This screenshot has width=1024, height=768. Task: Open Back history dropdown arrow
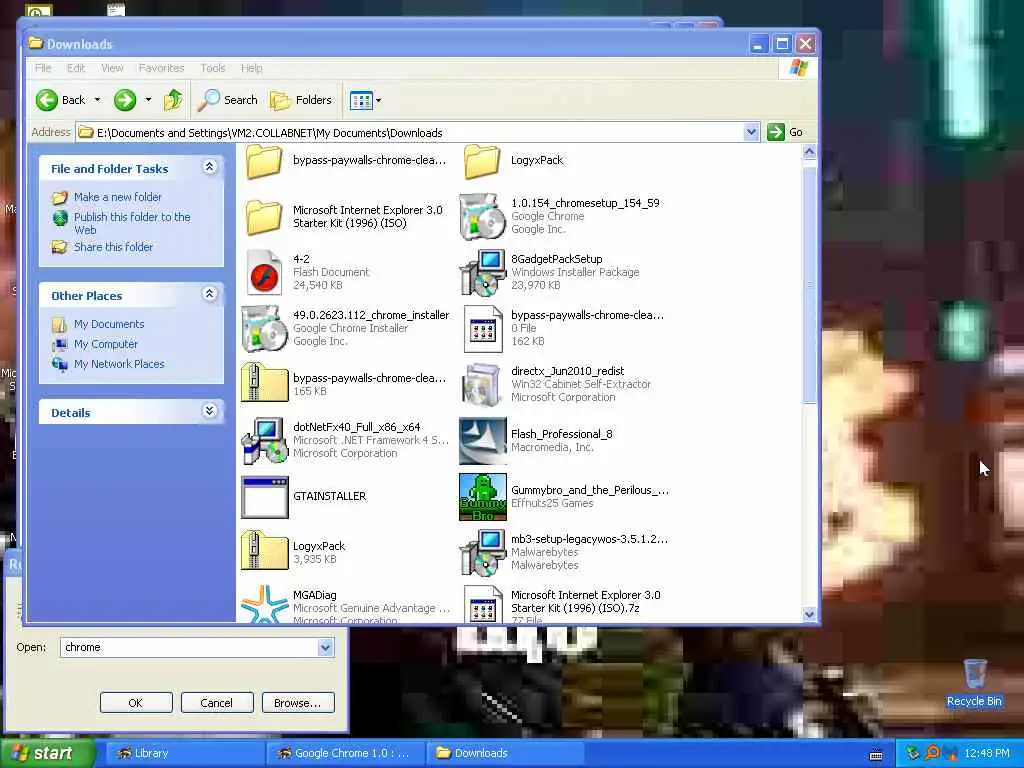point(97,100)
